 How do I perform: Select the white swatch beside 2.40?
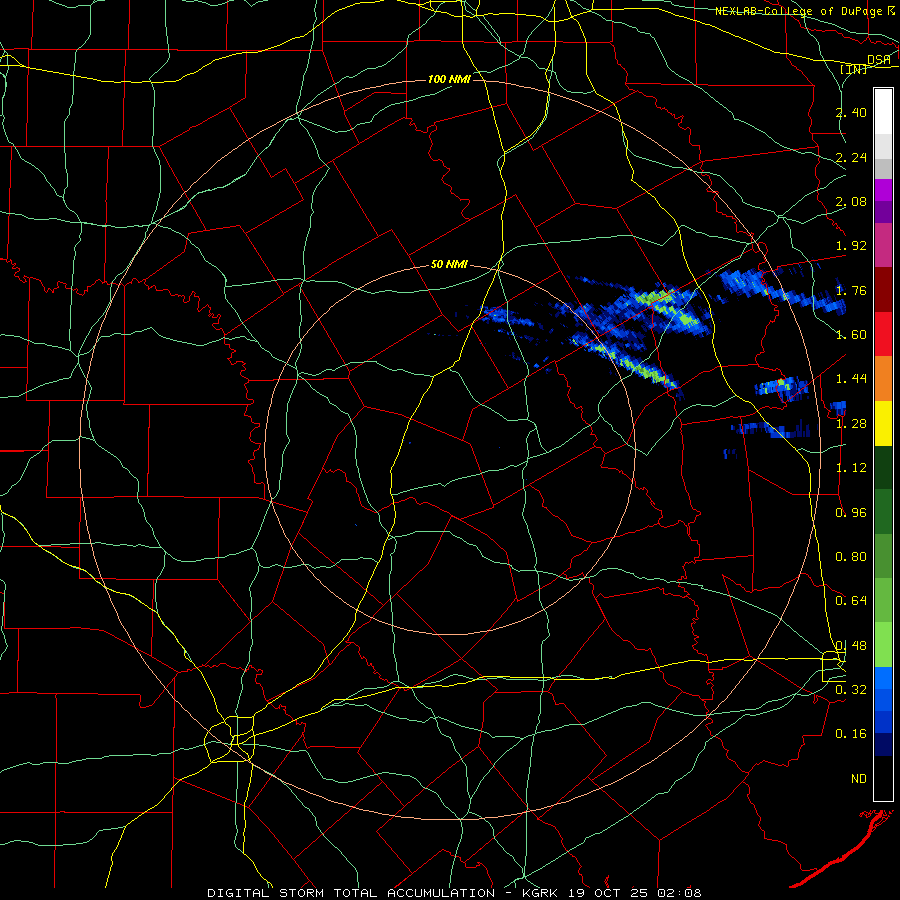[x=883, y=112]
